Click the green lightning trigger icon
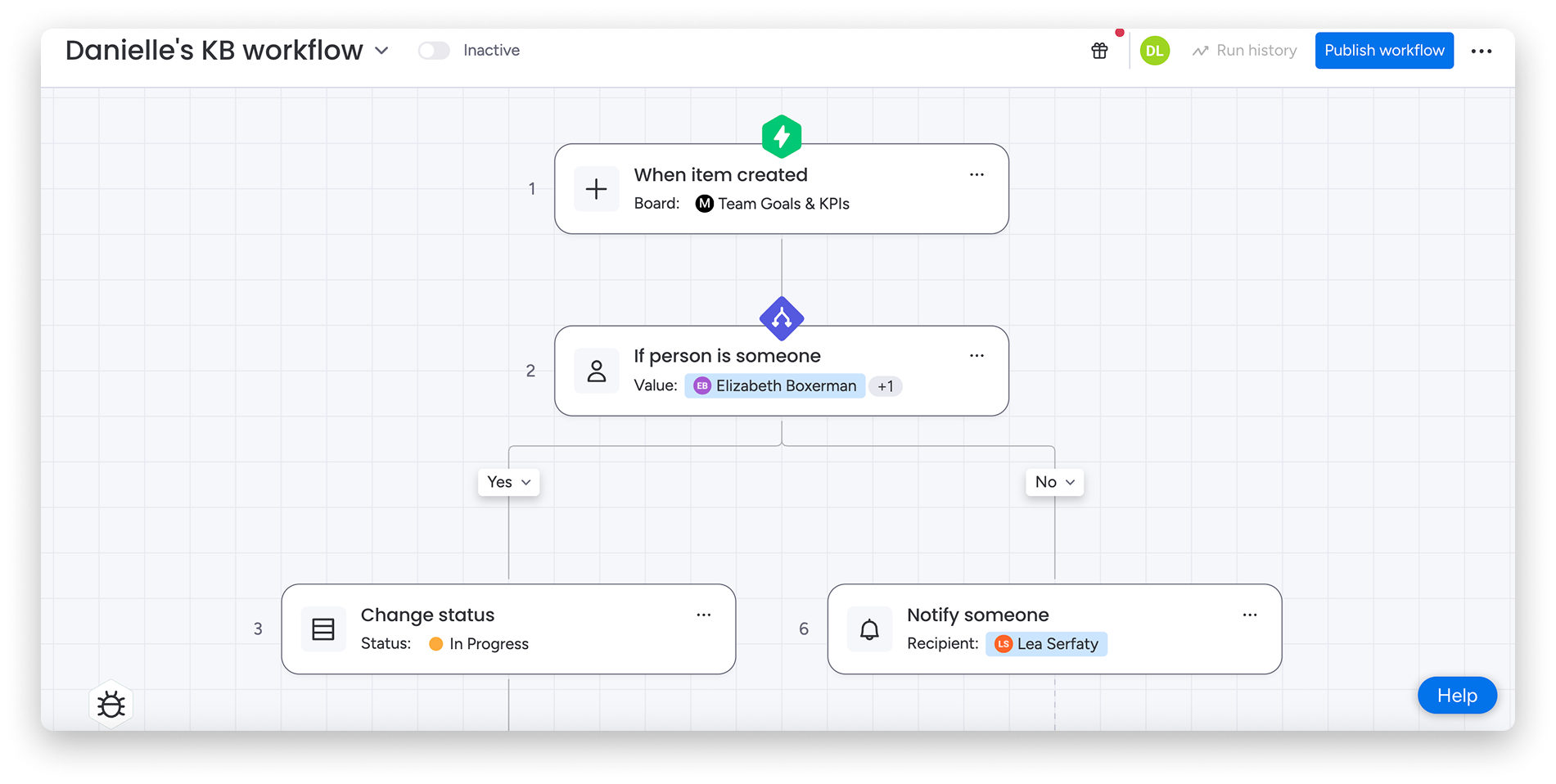The height and width of the screenshot is (784, 1556). click(781, 137)
